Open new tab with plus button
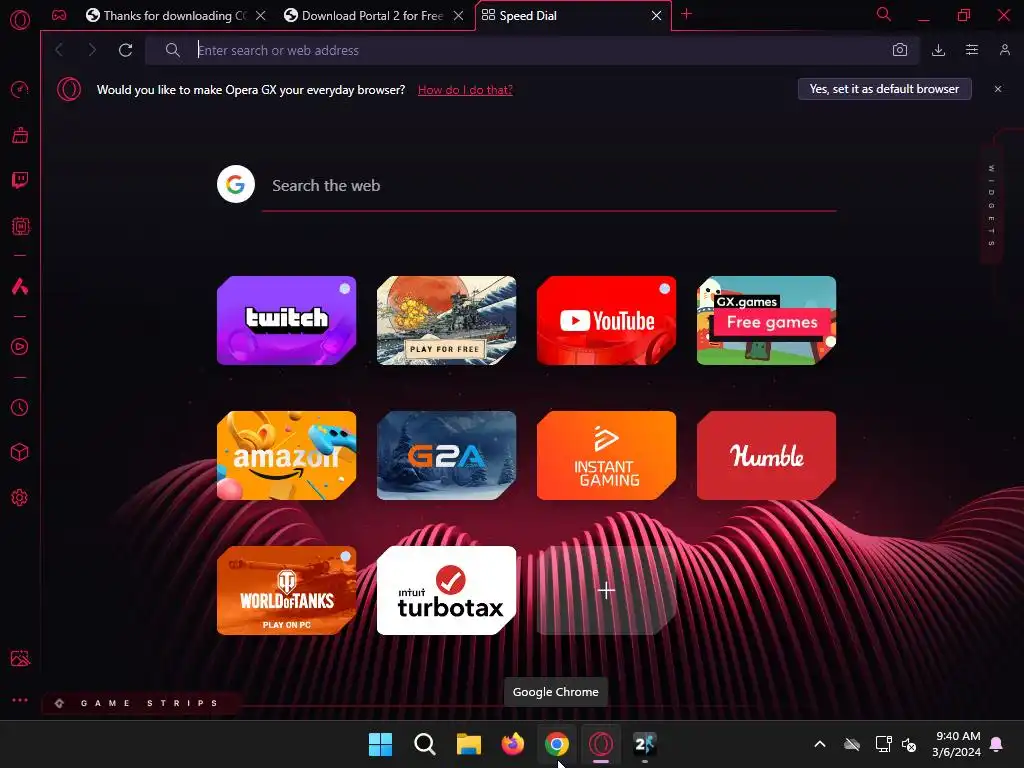This screenshot has width=1024, height=768. point(686,14)
